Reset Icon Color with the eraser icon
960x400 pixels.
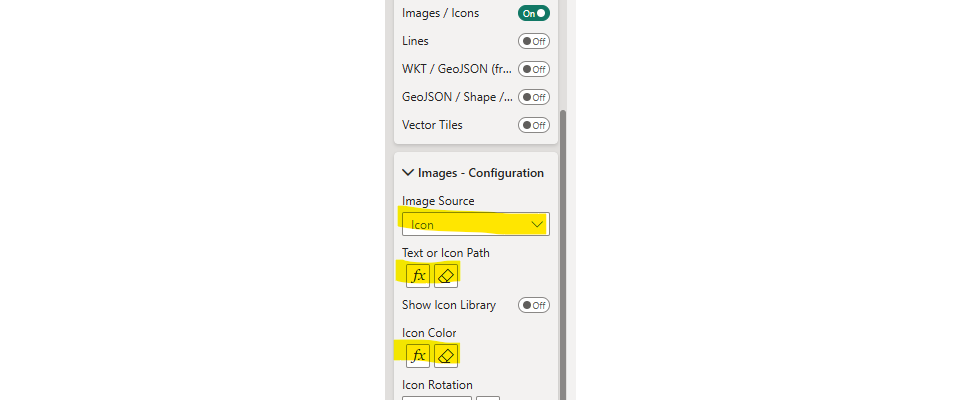(446, 354)
